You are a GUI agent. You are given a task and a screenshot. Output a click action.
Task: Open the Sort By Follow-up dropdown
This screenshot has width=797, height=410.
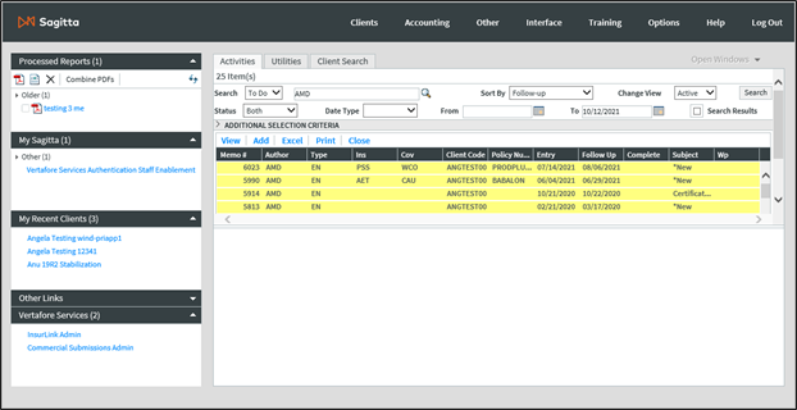point(550,93)
